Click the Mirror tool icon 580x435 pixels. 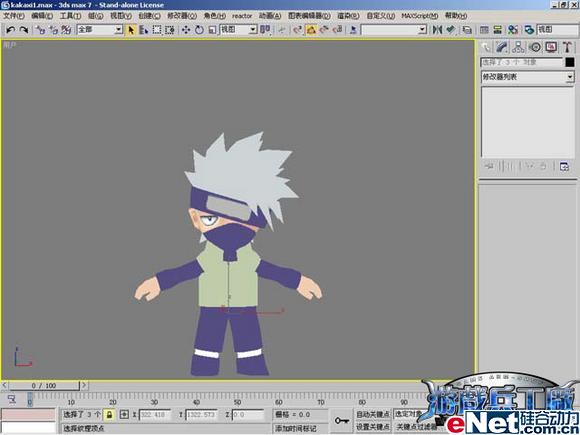(x=437, y=30)
